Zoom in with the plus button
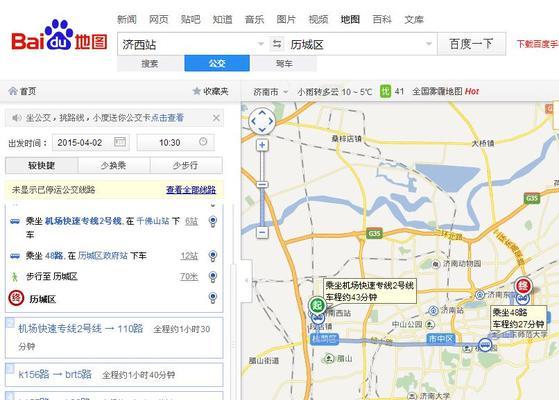 [262, 145]
